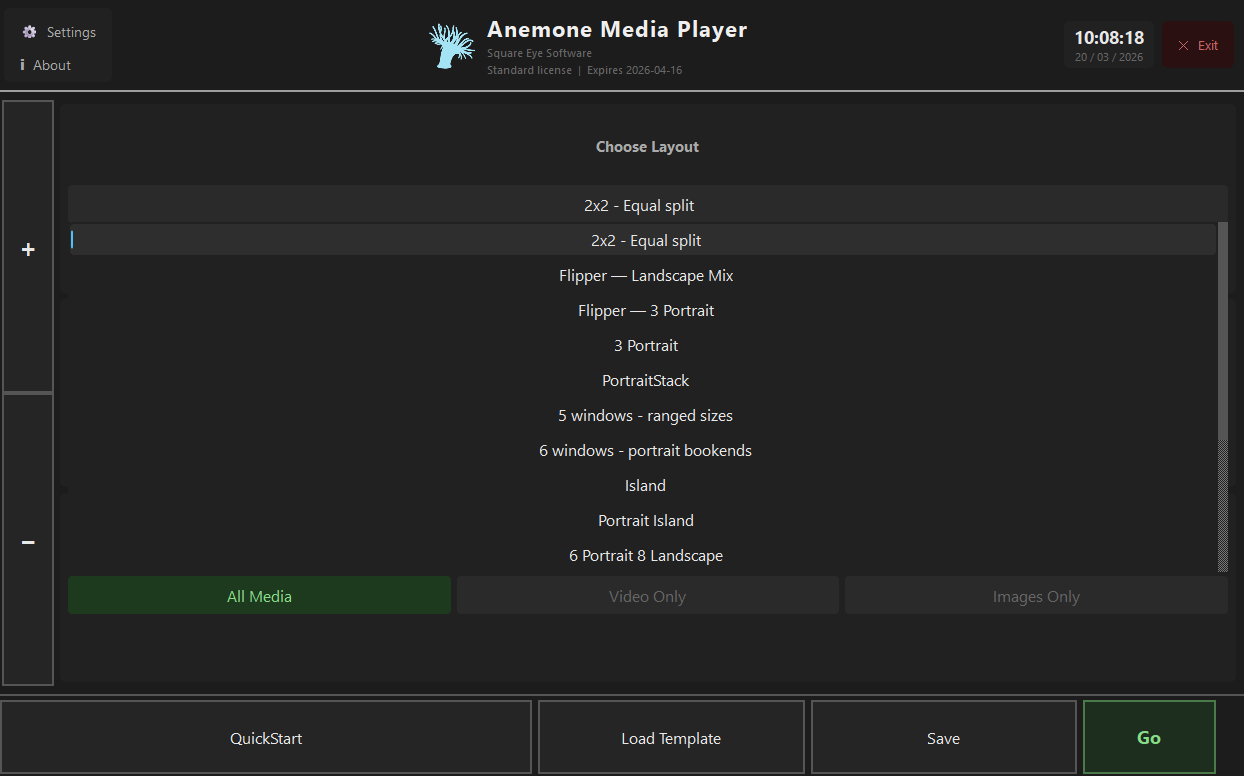Select the Flipper — Landscape Mix layout
Screen dimensions: 1244x776
[646, 275]
